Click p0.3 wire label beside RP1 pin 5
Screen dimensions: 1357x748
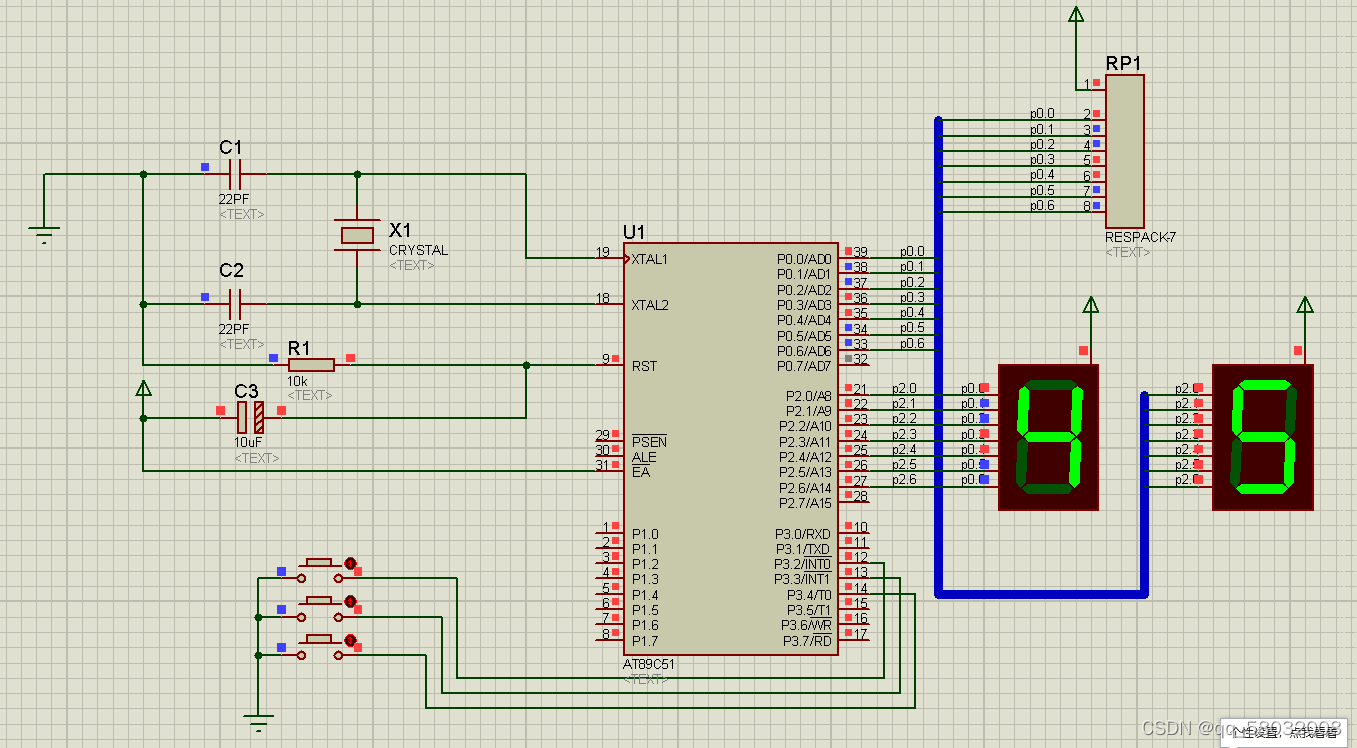click(1042, 160)
